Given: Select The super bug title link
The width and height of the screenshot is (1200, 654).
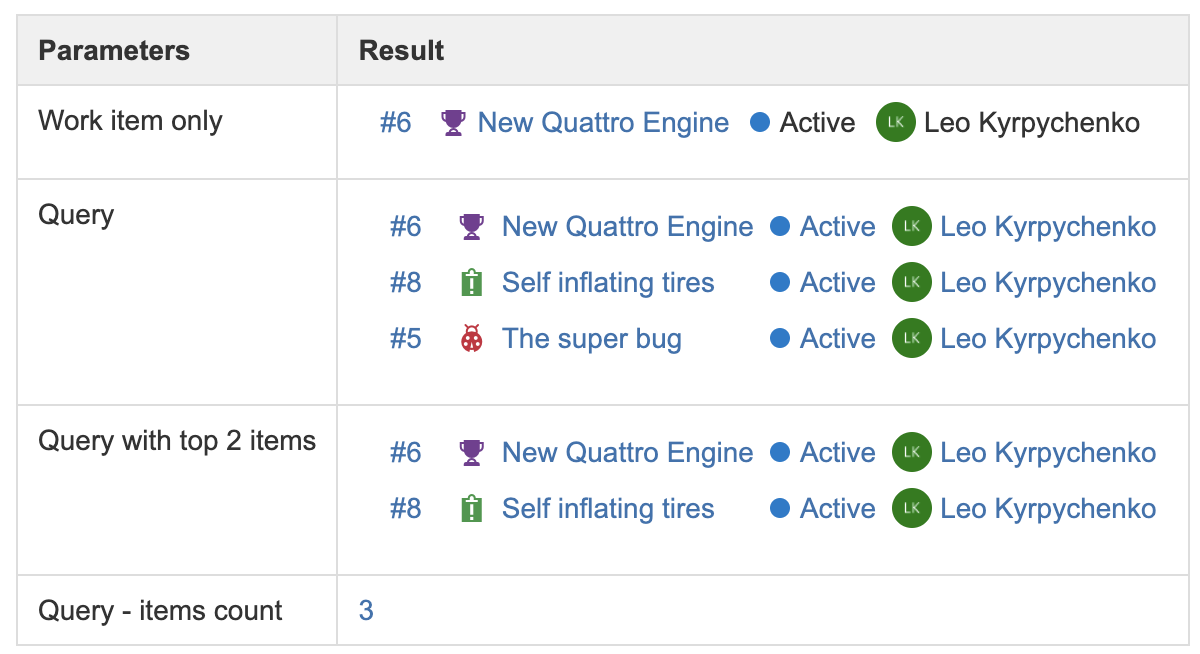Looking at the screenshot, I should 591,338.
